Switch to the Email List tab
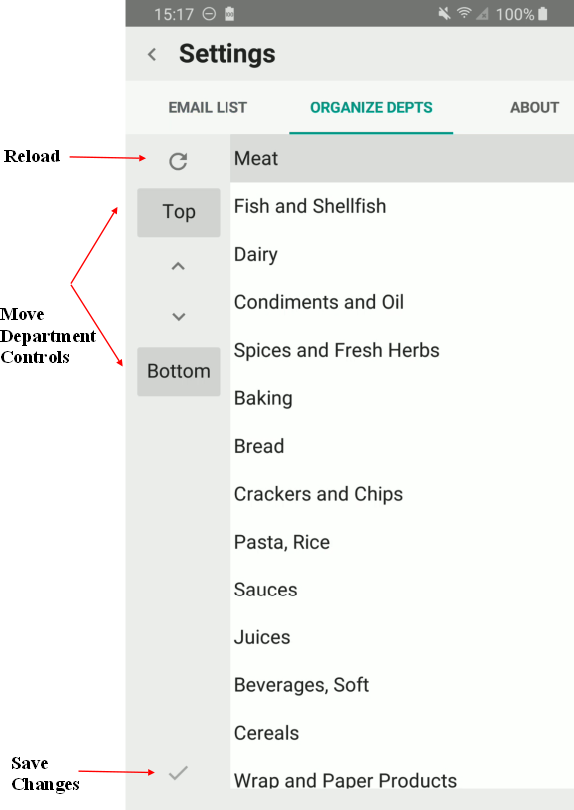Image resolution: width=574 pixels, height=810 pixels. 208,107
